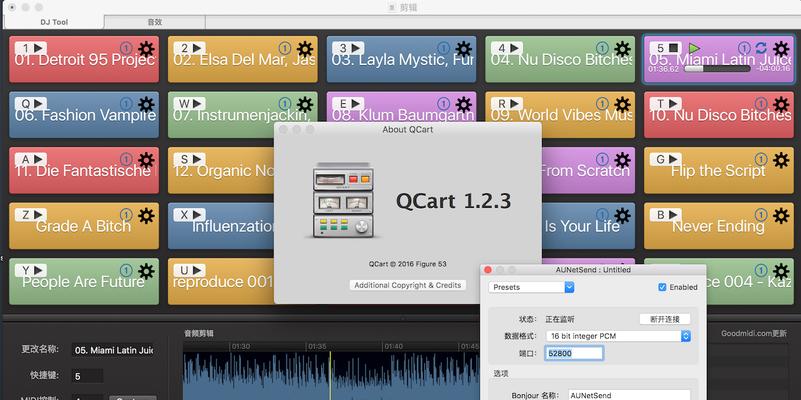Click the gear on Instrumenjackin cart
This screenshot has width=801, height=400.
[x=305, y=105]
